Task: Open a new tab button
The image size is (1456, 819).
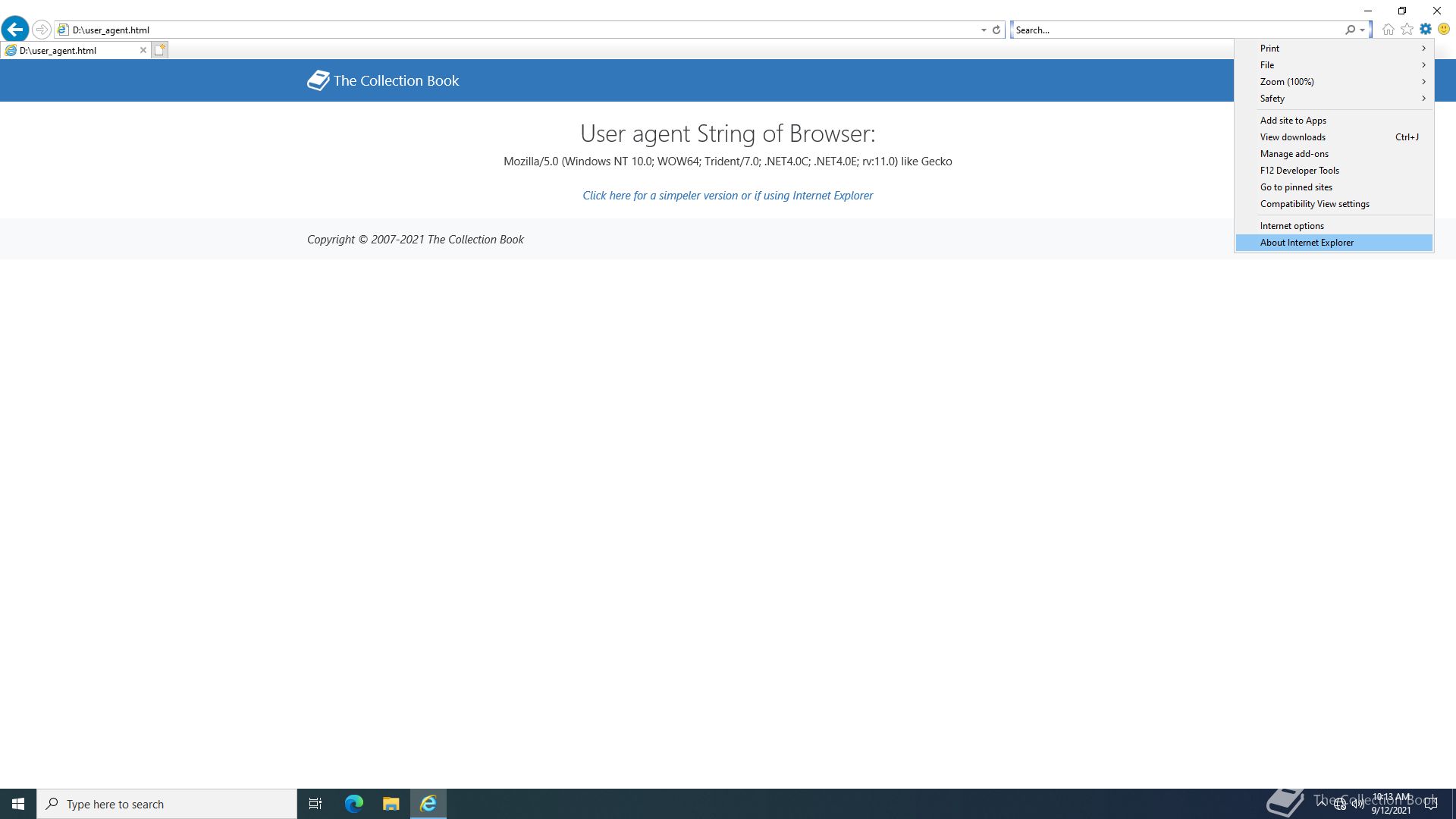Action: [x=159, y=50]
